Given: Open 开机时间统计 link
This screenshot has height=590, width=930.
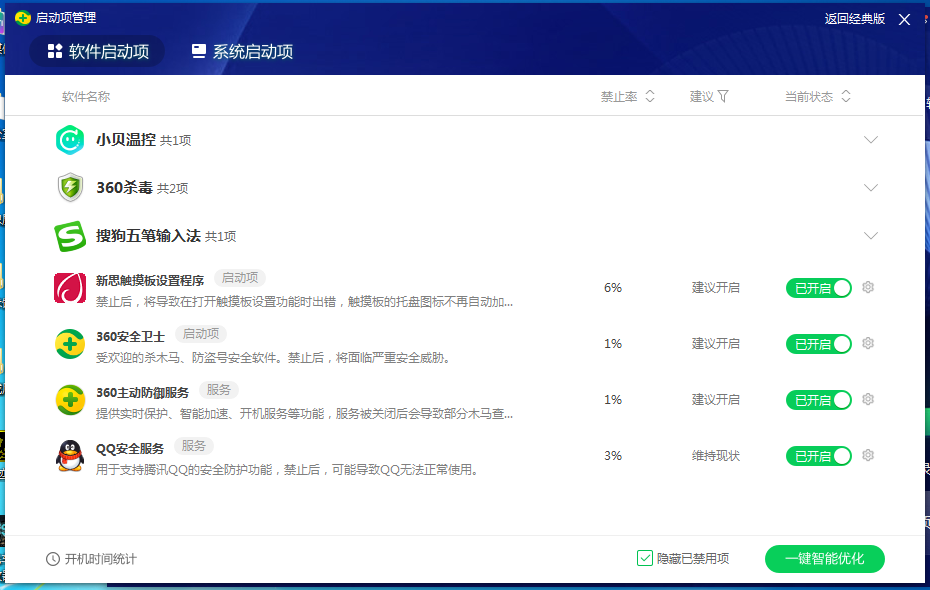Looking at the screenshot, I should [100, 559].
